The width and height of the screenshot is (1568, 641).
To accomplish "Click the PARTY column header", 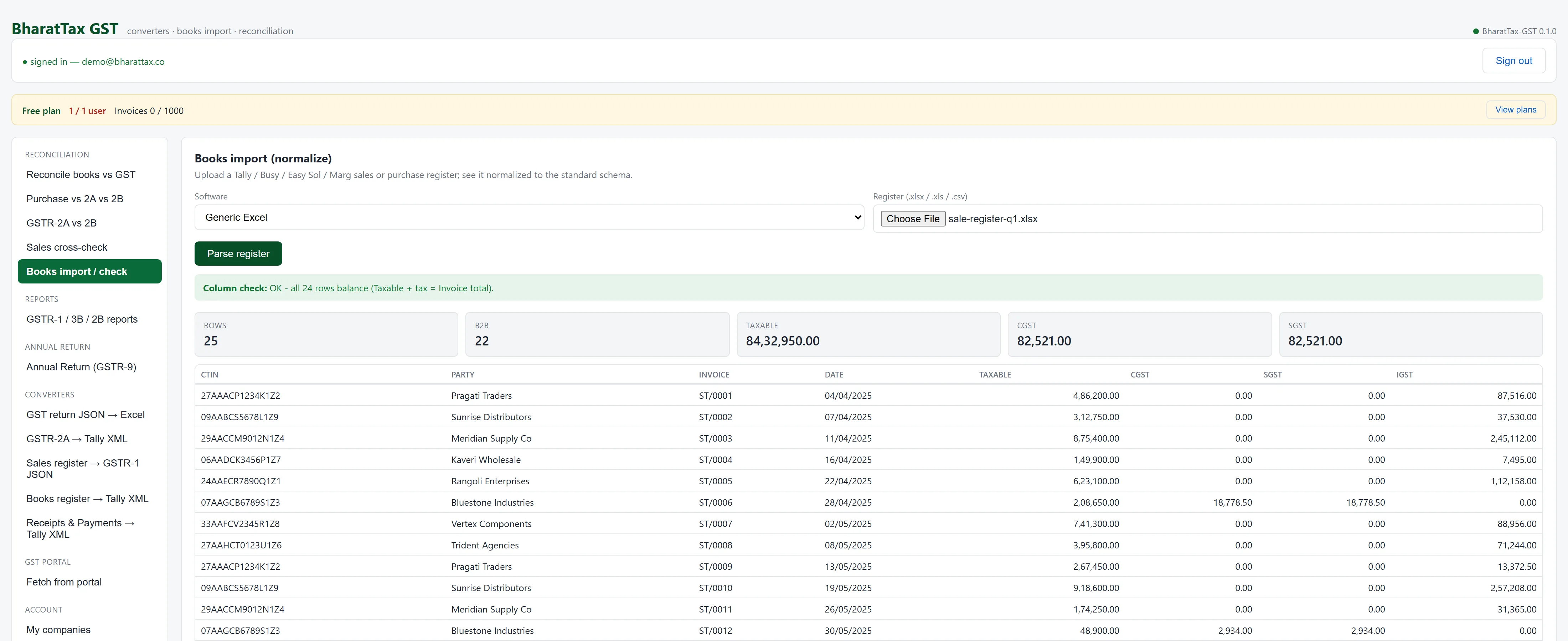I will click(x=463, y=375).
